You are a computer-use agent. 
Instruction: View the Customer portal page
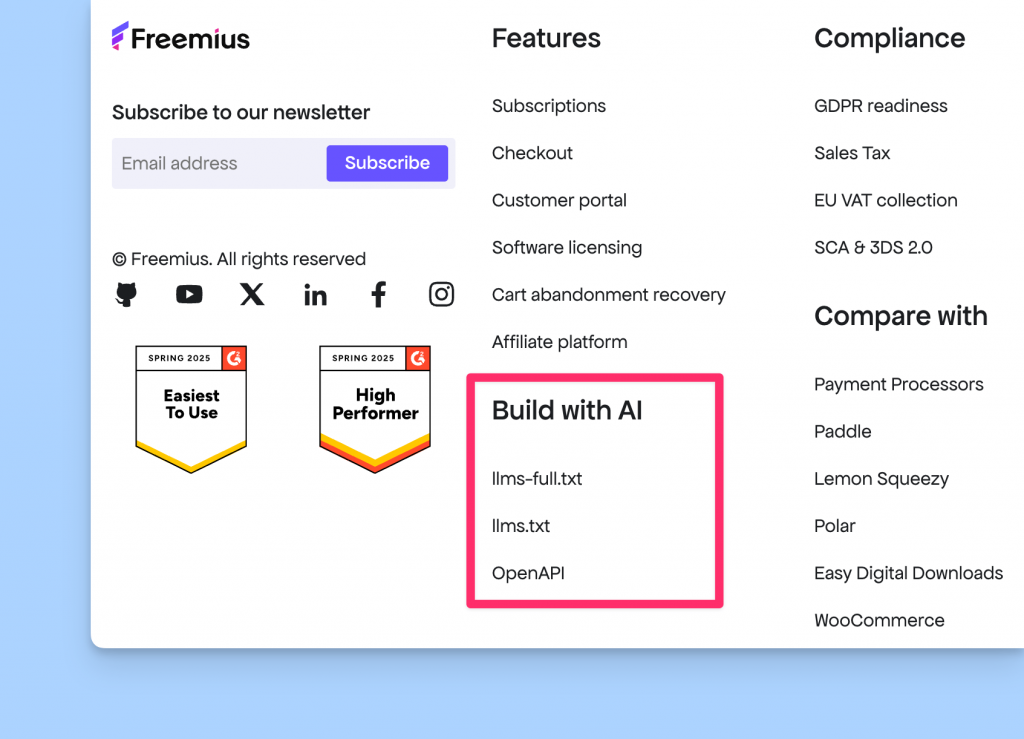(559, 200)
